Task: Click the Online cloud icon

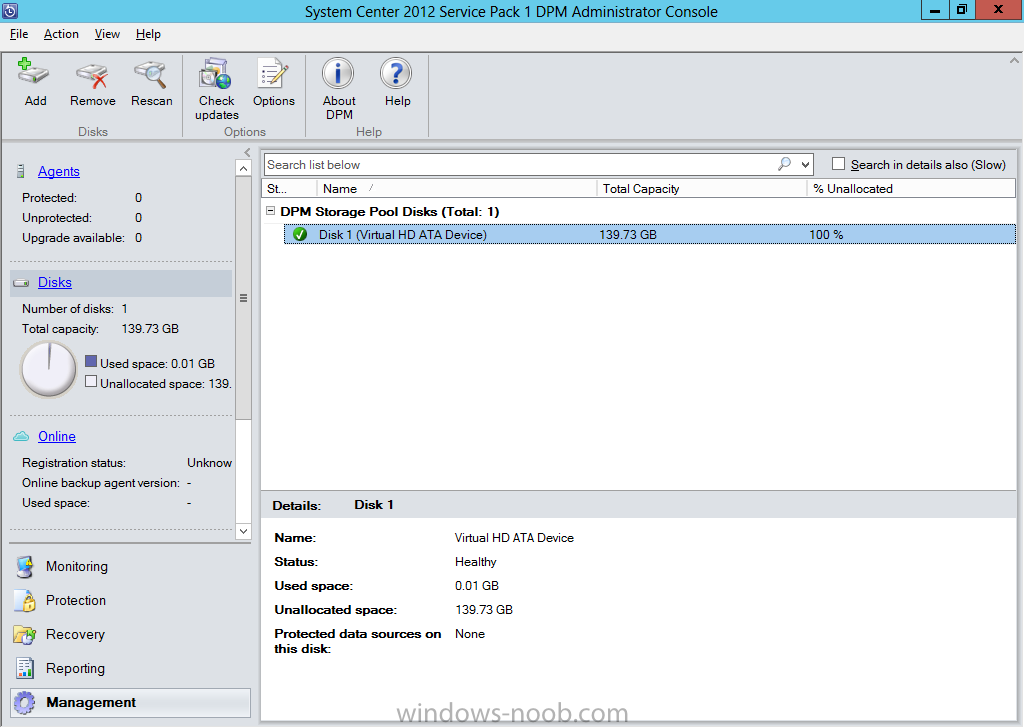Action: click(x=22, y=436)
